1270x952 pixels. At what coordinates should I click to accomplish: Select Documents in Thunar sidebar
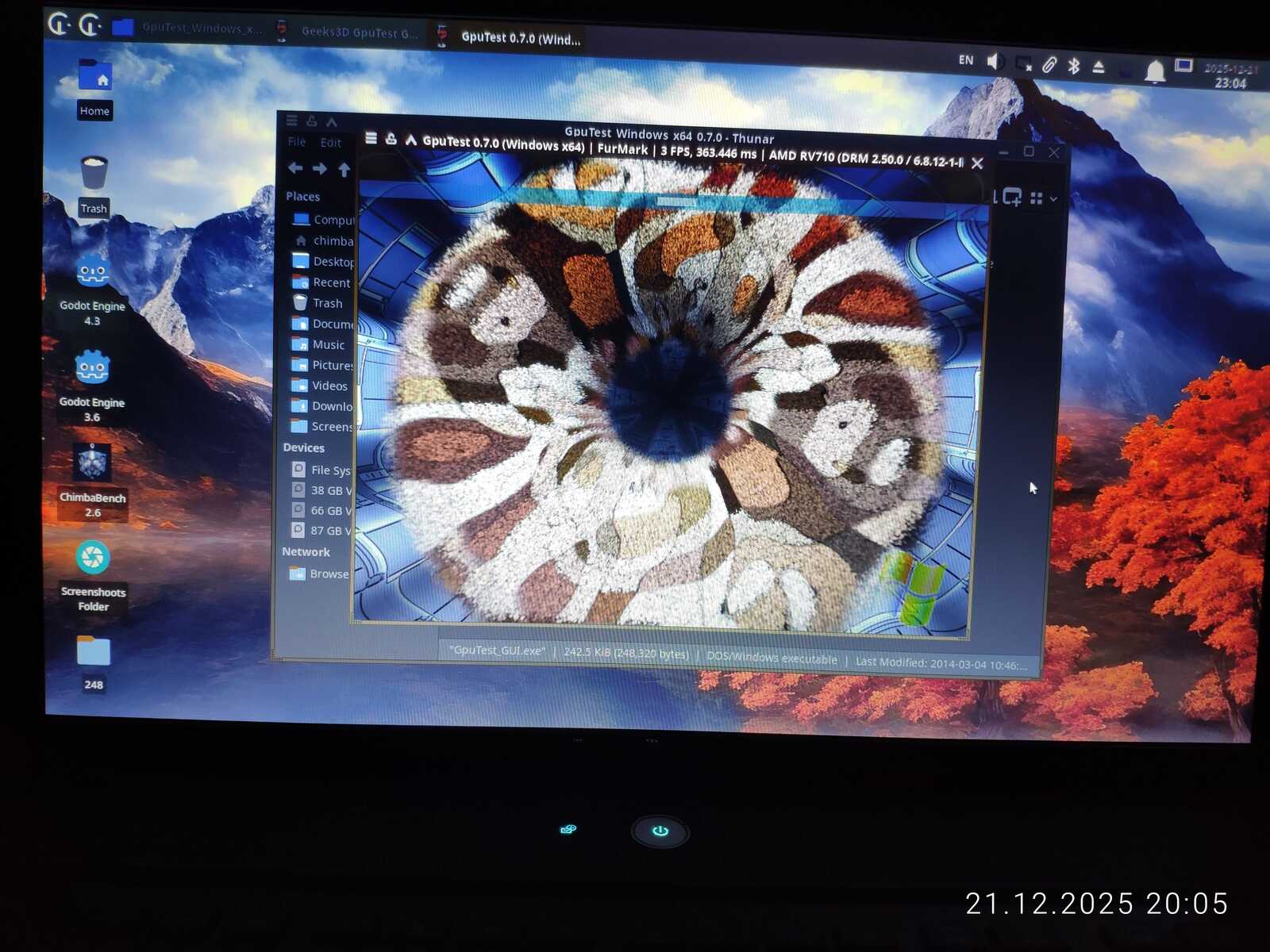(x=321, y=324)
